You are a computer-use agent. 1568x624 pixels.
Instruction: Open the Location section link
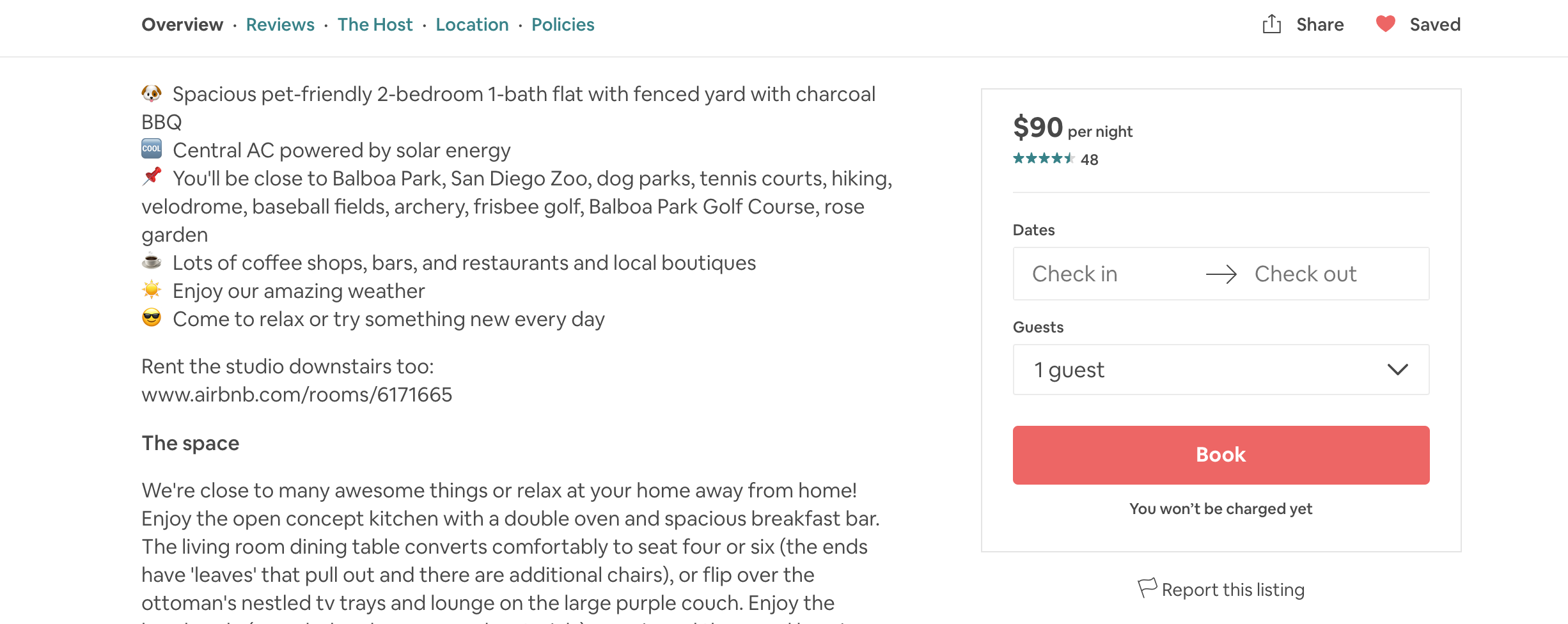[x=472, y=24]
